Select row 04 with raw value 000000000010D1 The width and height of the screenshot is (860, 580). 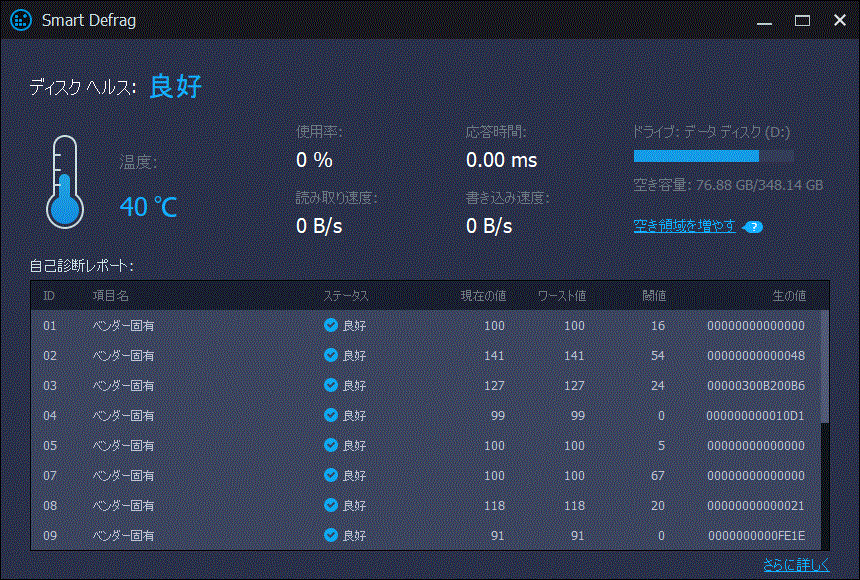point(426,415)
